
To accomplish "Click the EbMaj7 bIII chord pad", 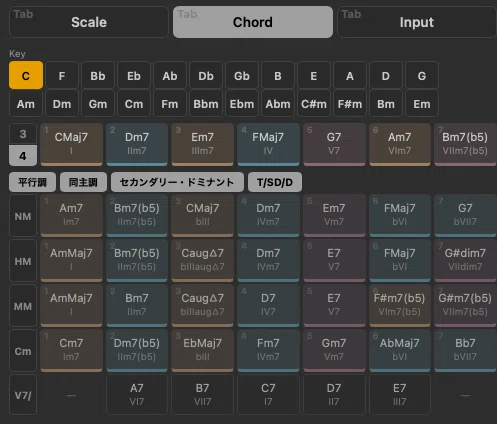I will tap(202, 350).
